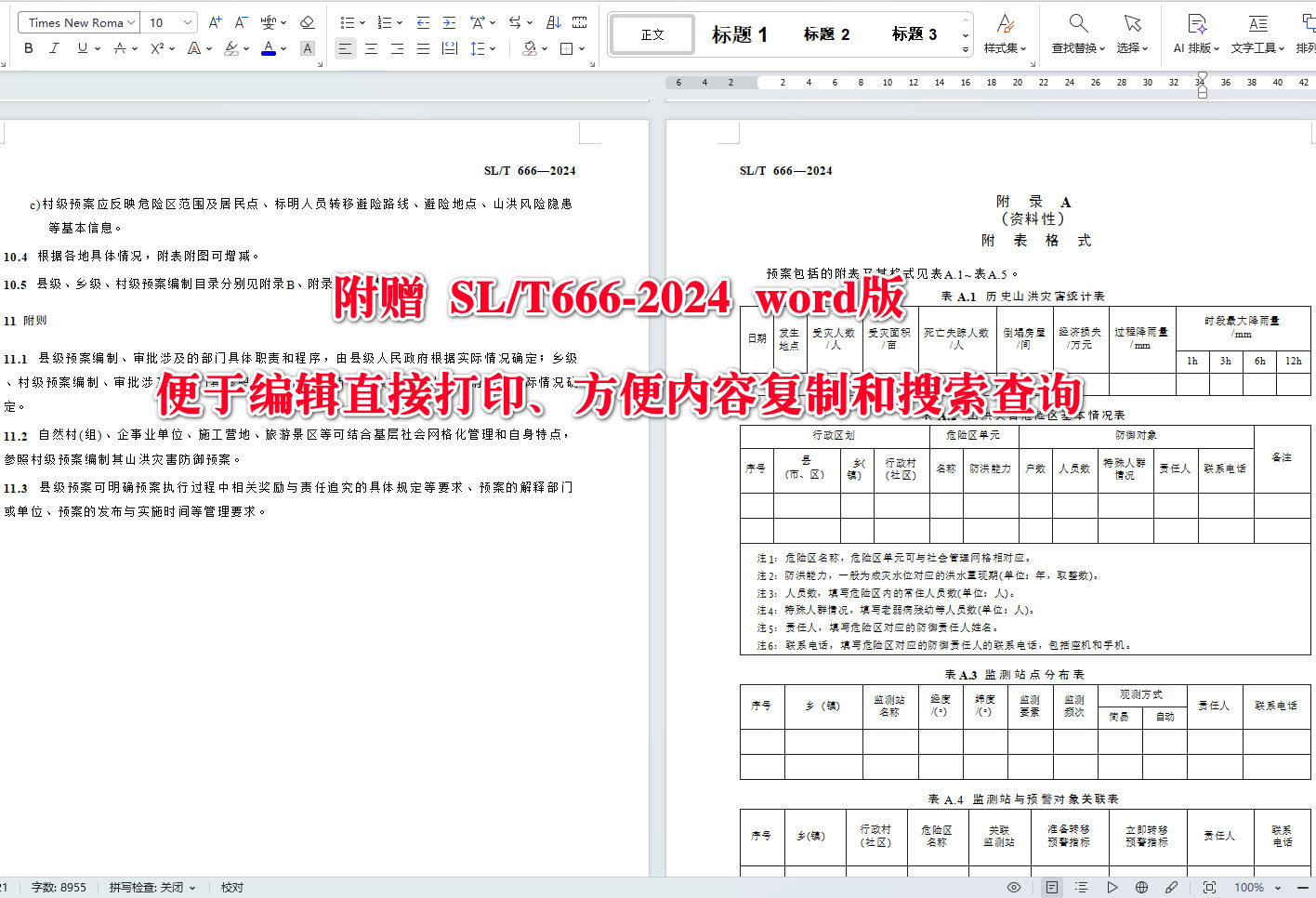Toggle bold formatting
1316x898 pixels.
point(27,48)
